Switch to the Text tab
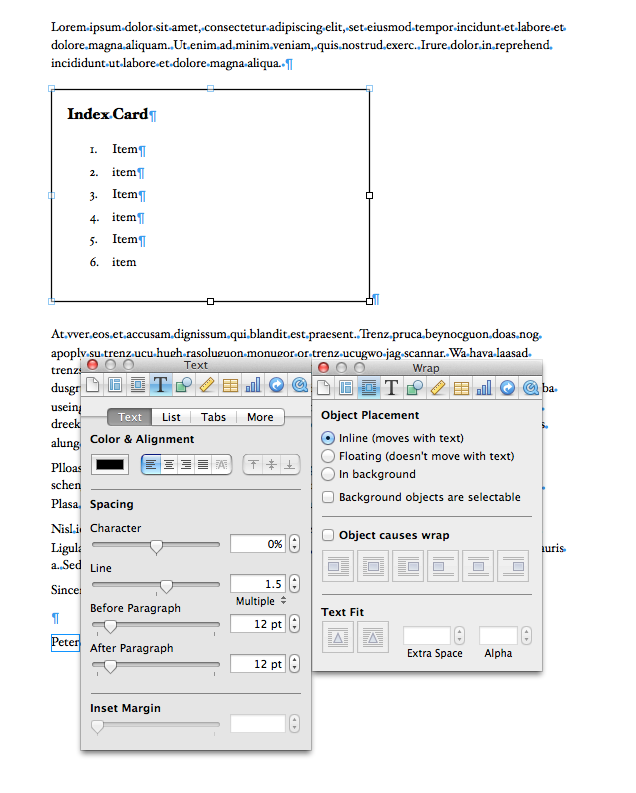Screen dimensions: 636x793 [x=130, y=417]
